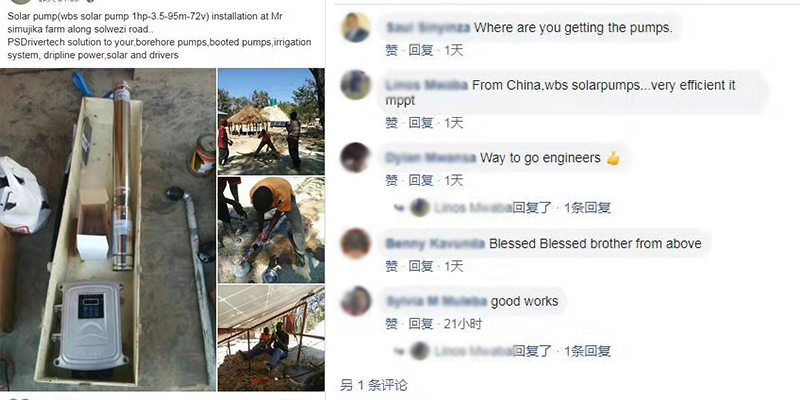Open avatar beside 'good works' comment
800x400 pixels.
pos(356,301)
